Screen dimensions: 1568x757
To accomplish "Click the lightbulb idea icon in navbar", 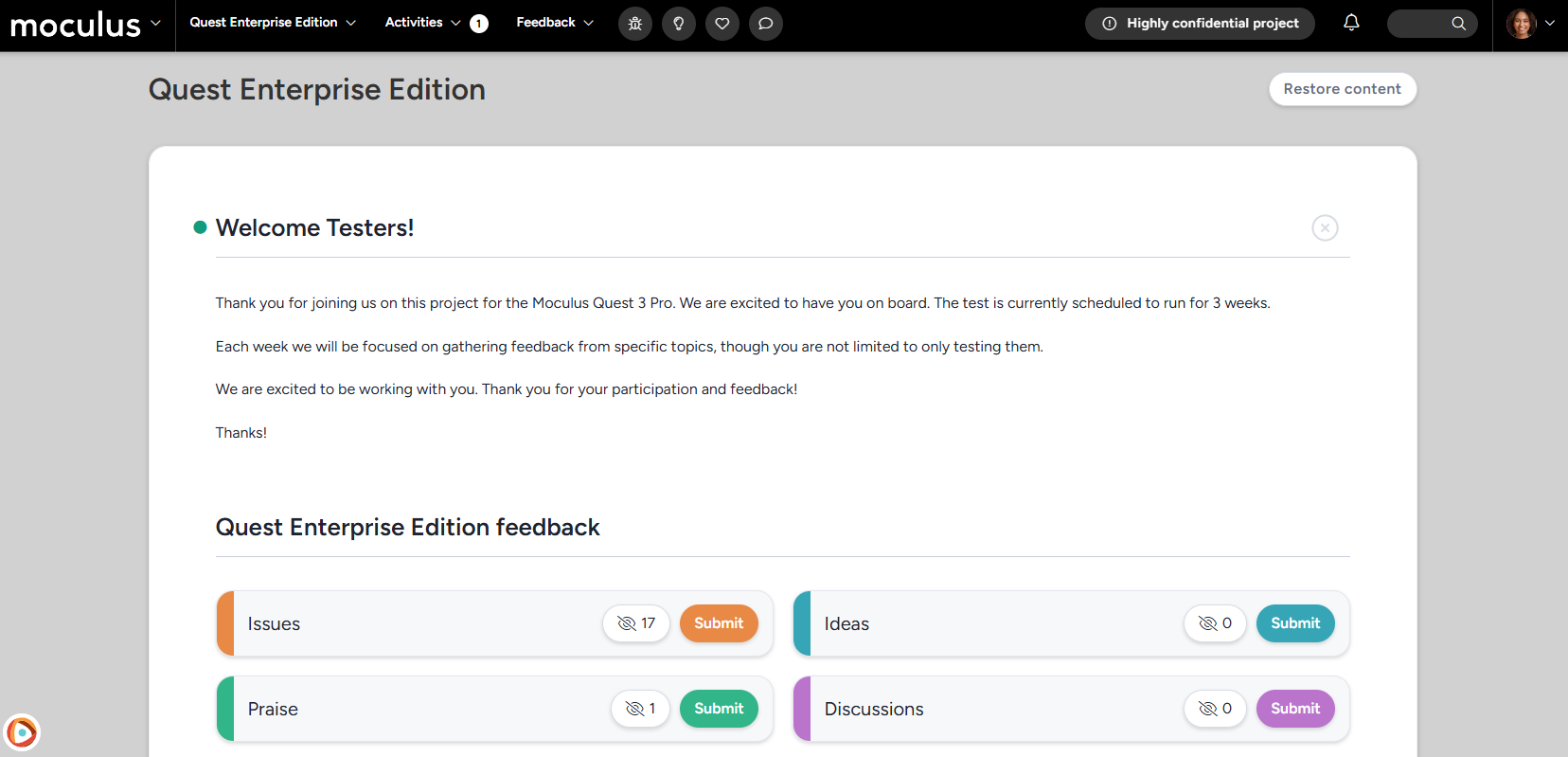I will pos(679,24).
